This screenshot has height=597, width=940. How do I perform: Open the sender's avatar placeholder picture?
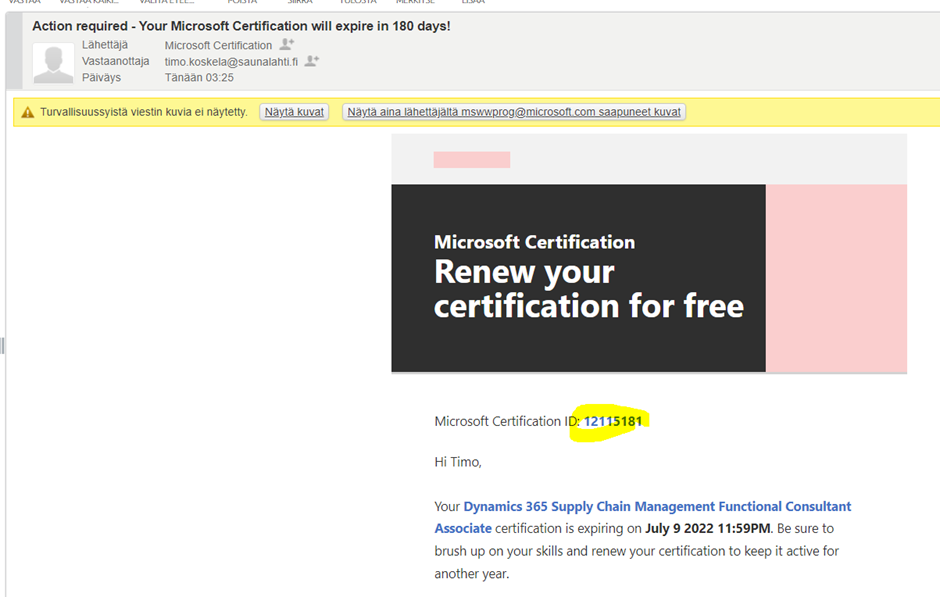53,62
